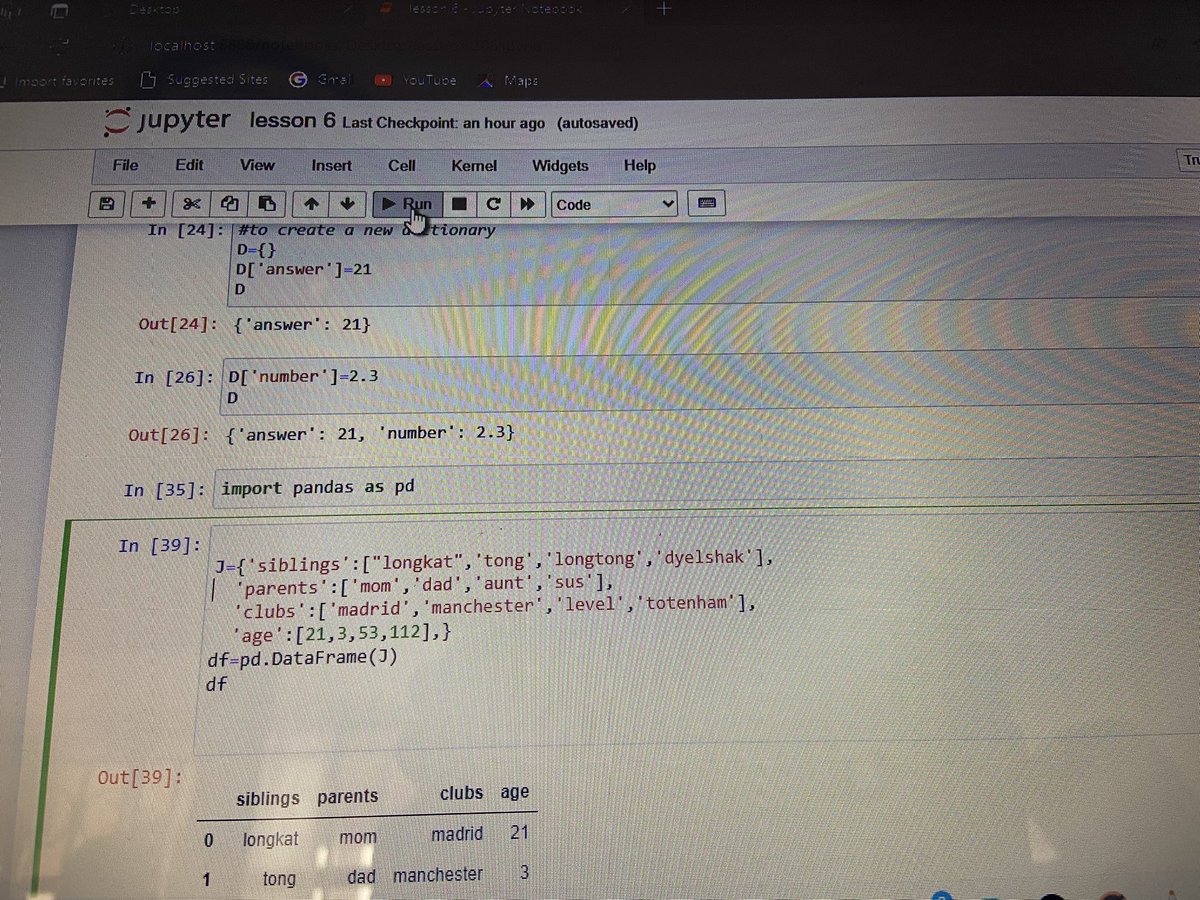Open the Code cell type dropdown
This screenshot has width=1200, height=900.
(613, 204)
